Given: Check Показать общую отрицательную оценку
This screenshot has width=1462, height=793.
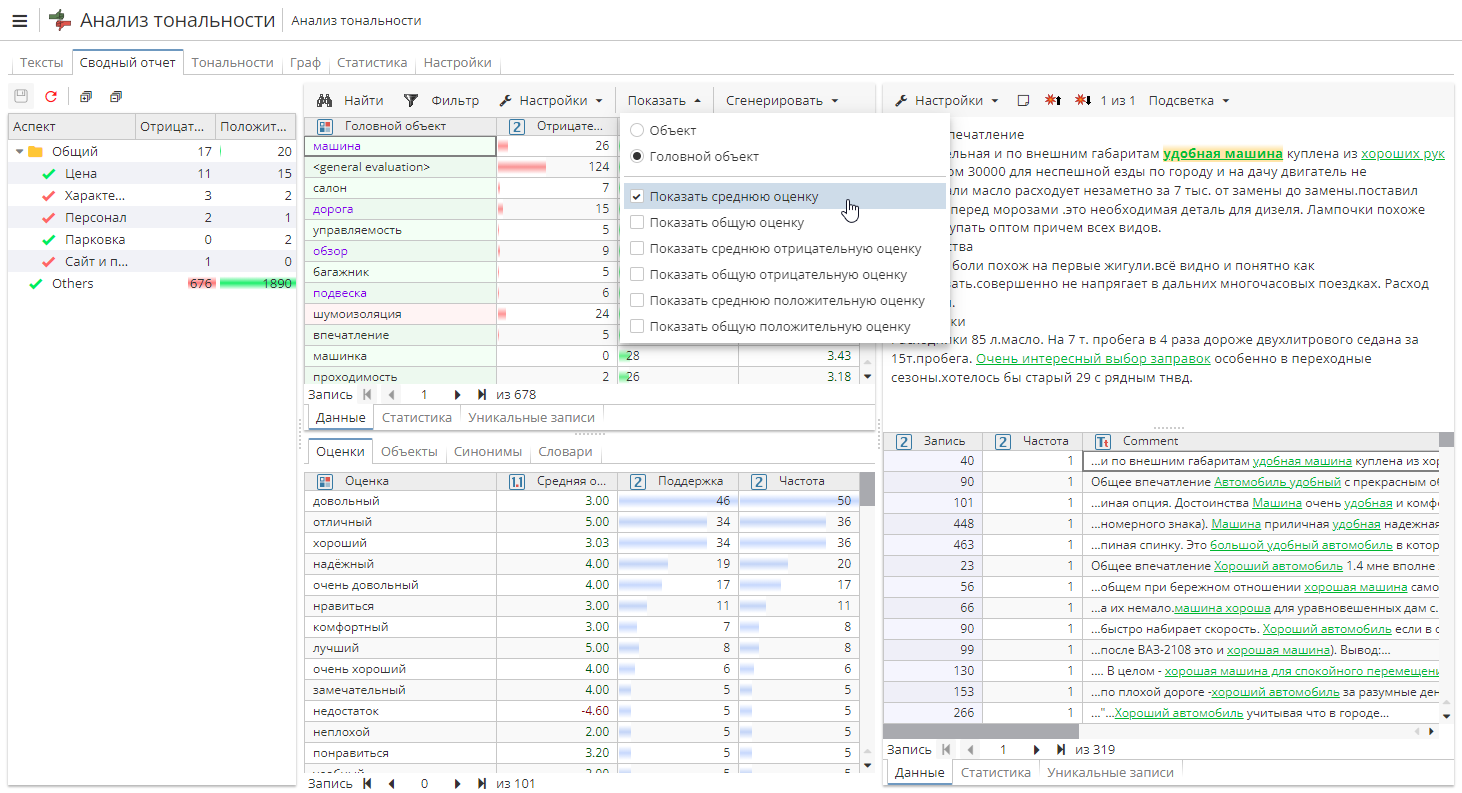Looking at the screenshot, I should tap(637, 275).
